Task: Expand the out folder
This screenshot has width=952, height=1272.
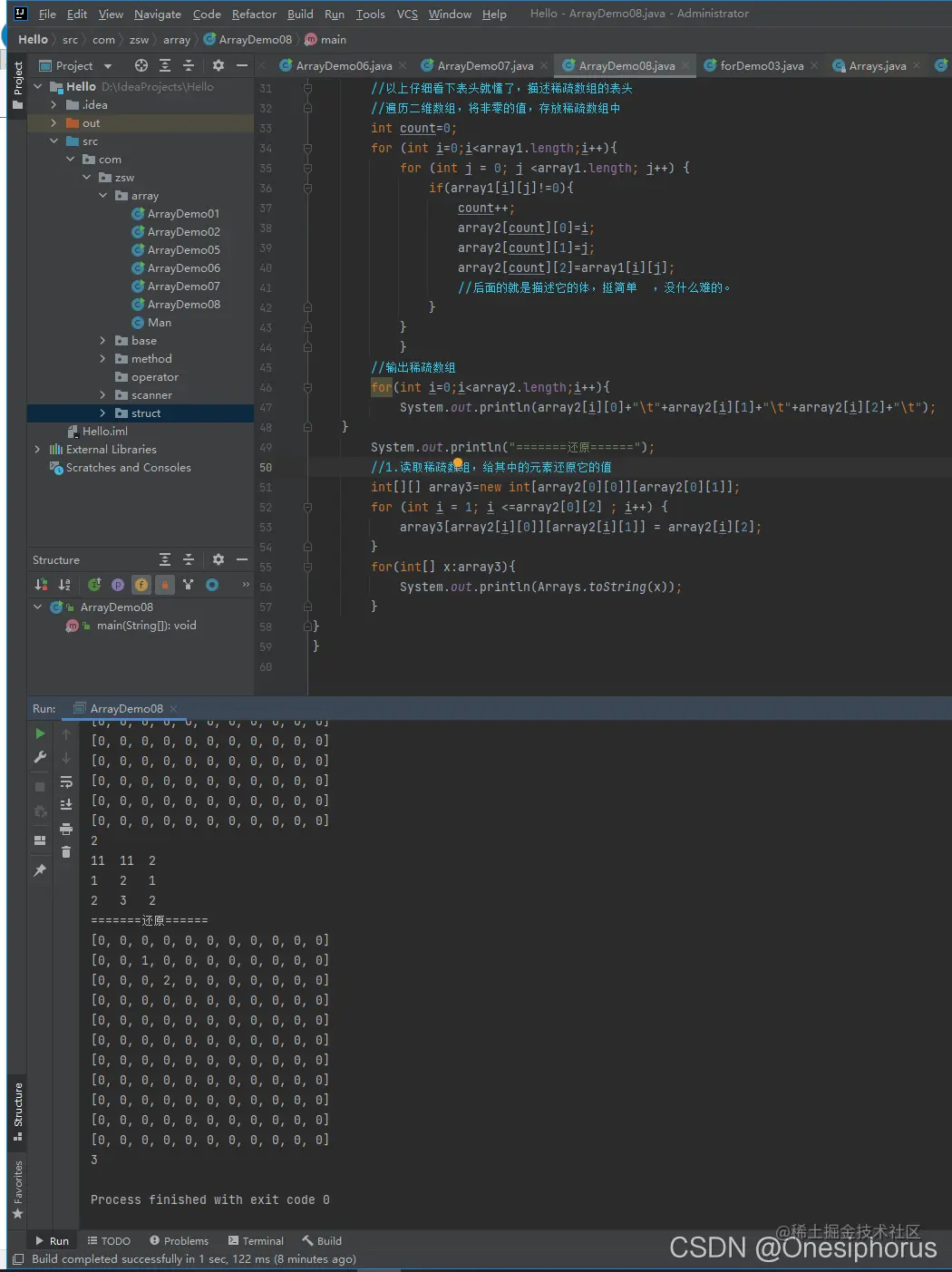Action: point(53,122)
